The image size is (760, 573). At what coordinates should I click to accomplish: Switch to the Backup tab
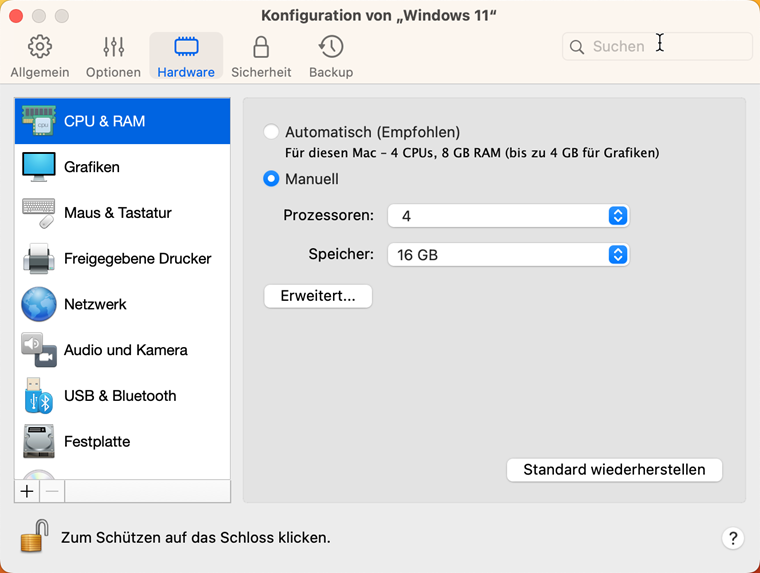click(x=331, y=56)
